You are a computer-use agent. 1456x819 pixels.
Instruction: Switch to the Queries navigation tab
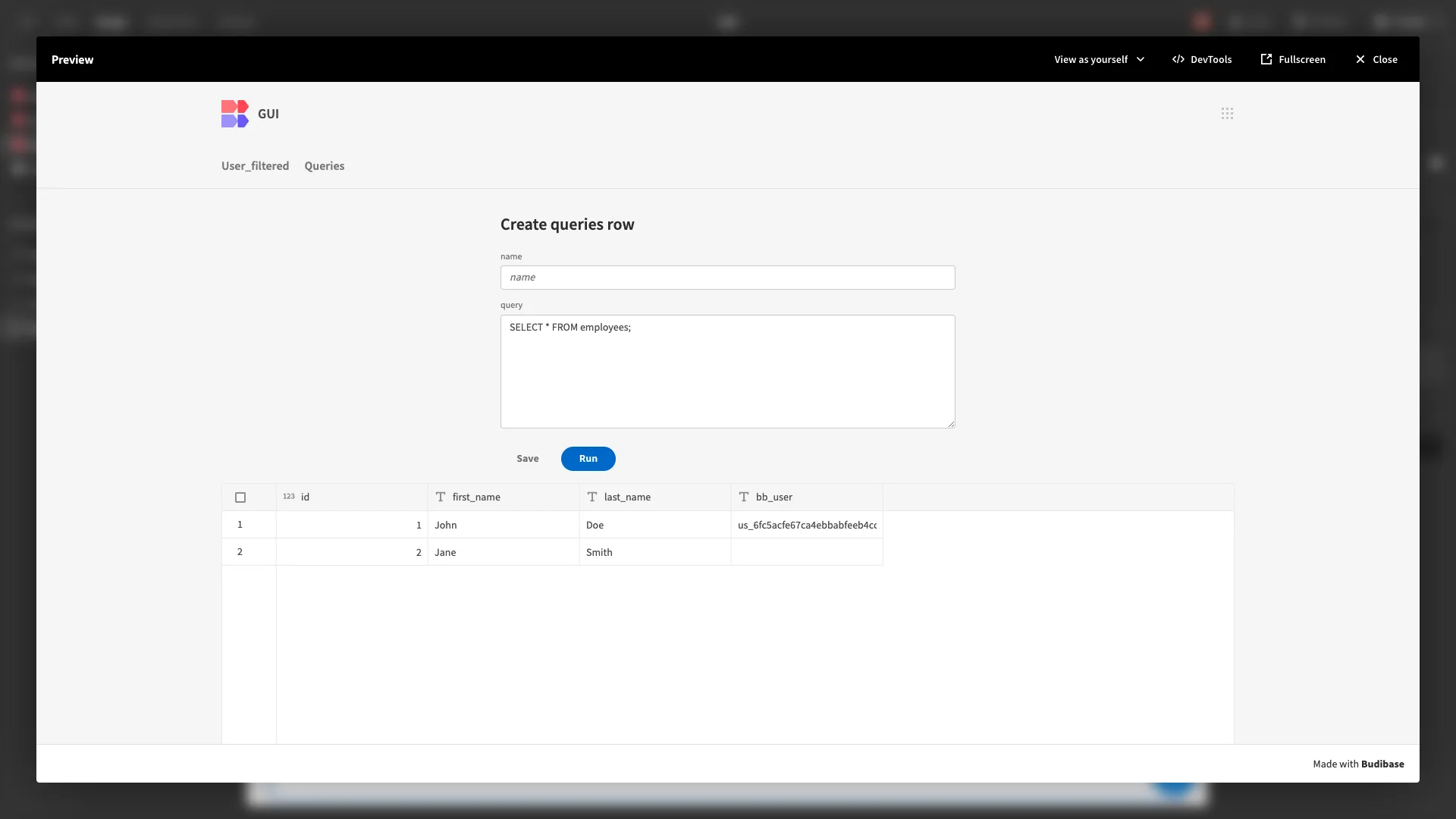324,166
